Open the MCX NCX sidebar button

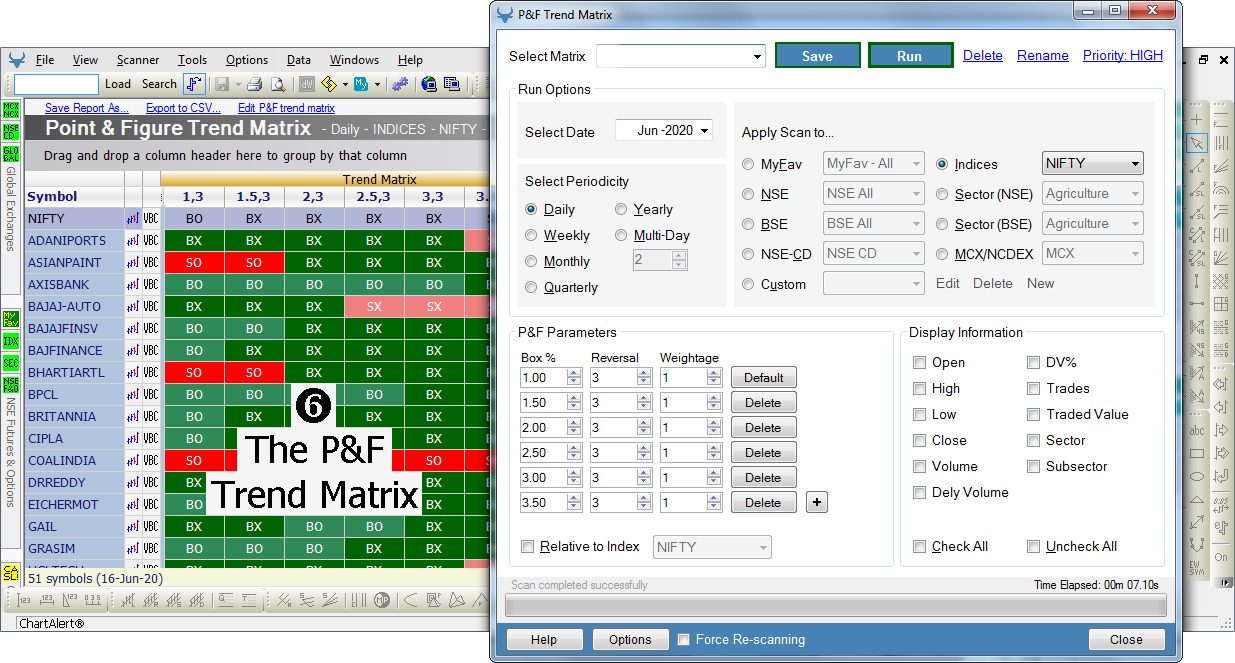click(11, 109)
